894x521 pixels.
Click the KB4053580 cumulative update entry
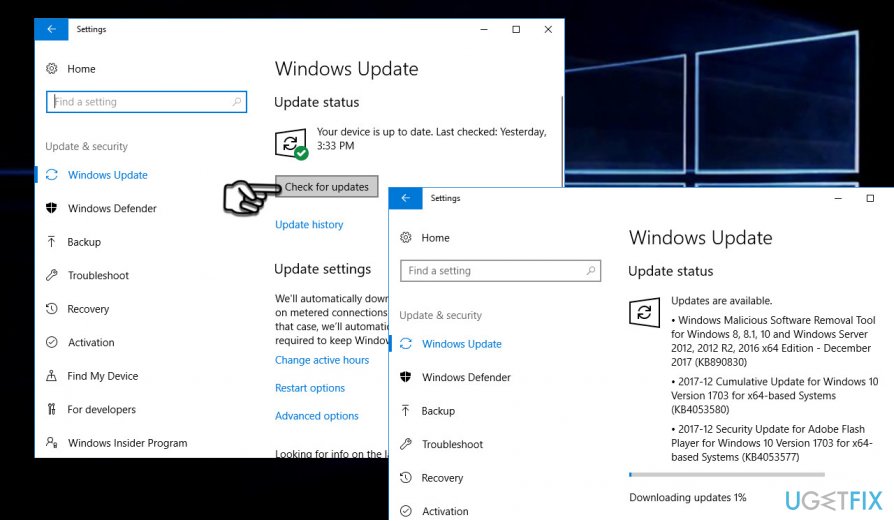(774, 395)
